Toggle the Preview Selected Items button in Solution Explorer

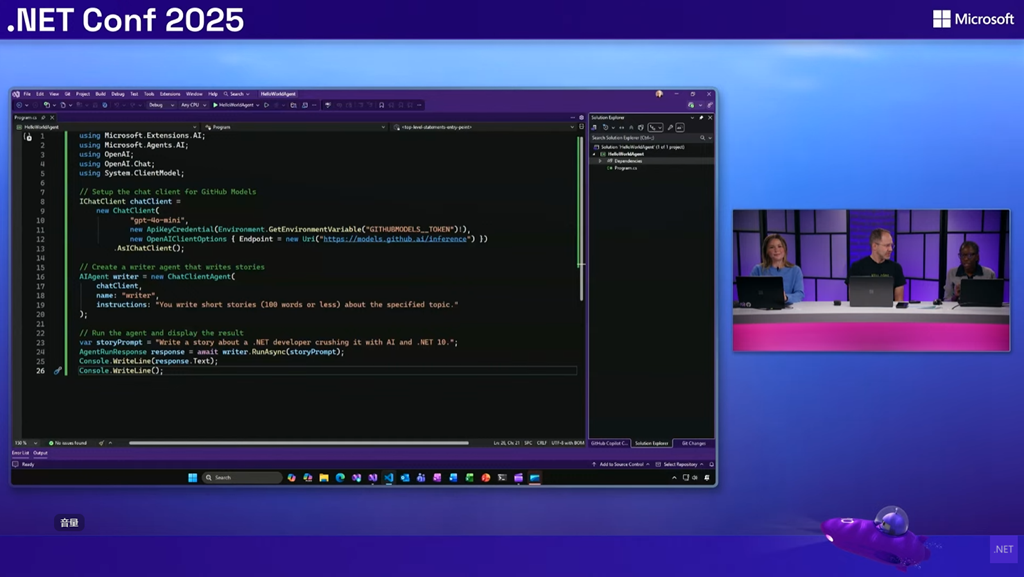680,128
